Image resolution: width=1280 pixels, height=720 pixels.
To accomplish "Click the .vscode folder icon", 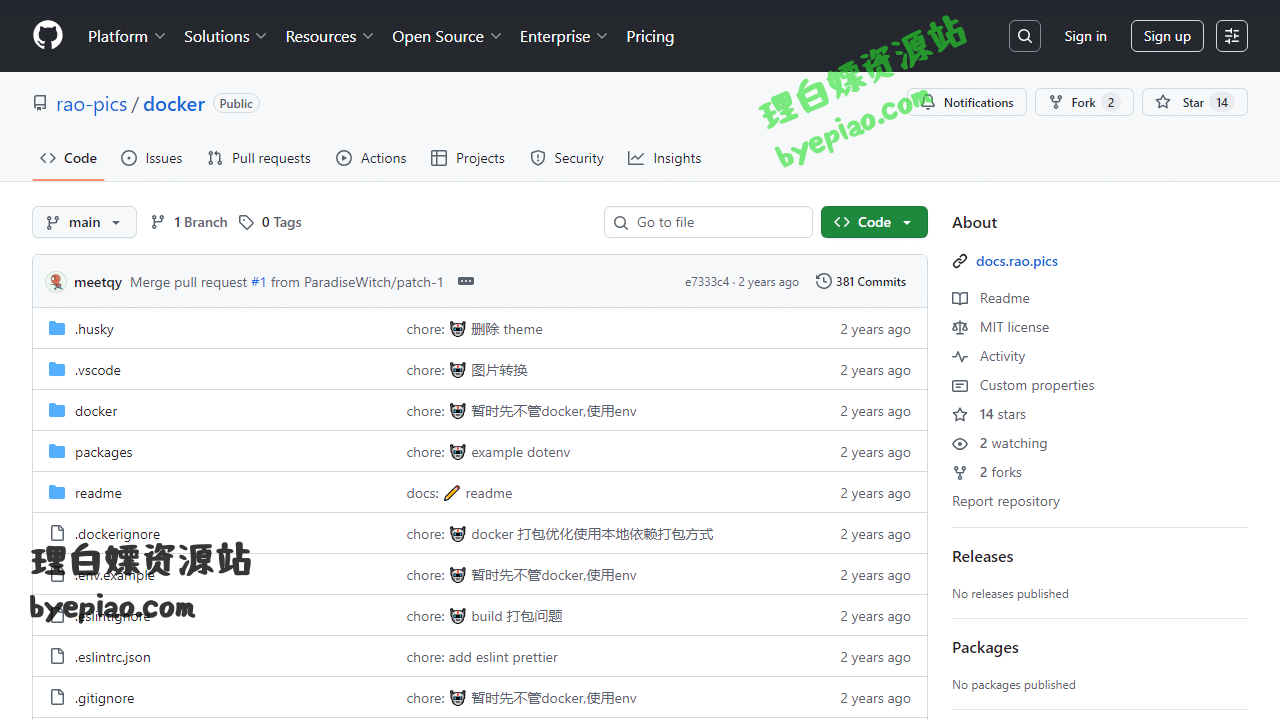I will click(57, 370).
